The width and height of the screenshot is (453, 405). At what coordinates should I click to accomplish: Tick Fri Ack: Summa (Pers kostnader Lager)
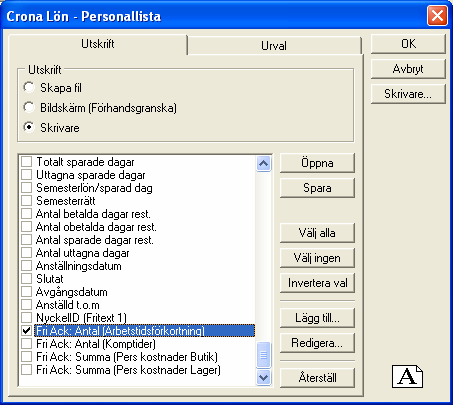click(26, 370)
